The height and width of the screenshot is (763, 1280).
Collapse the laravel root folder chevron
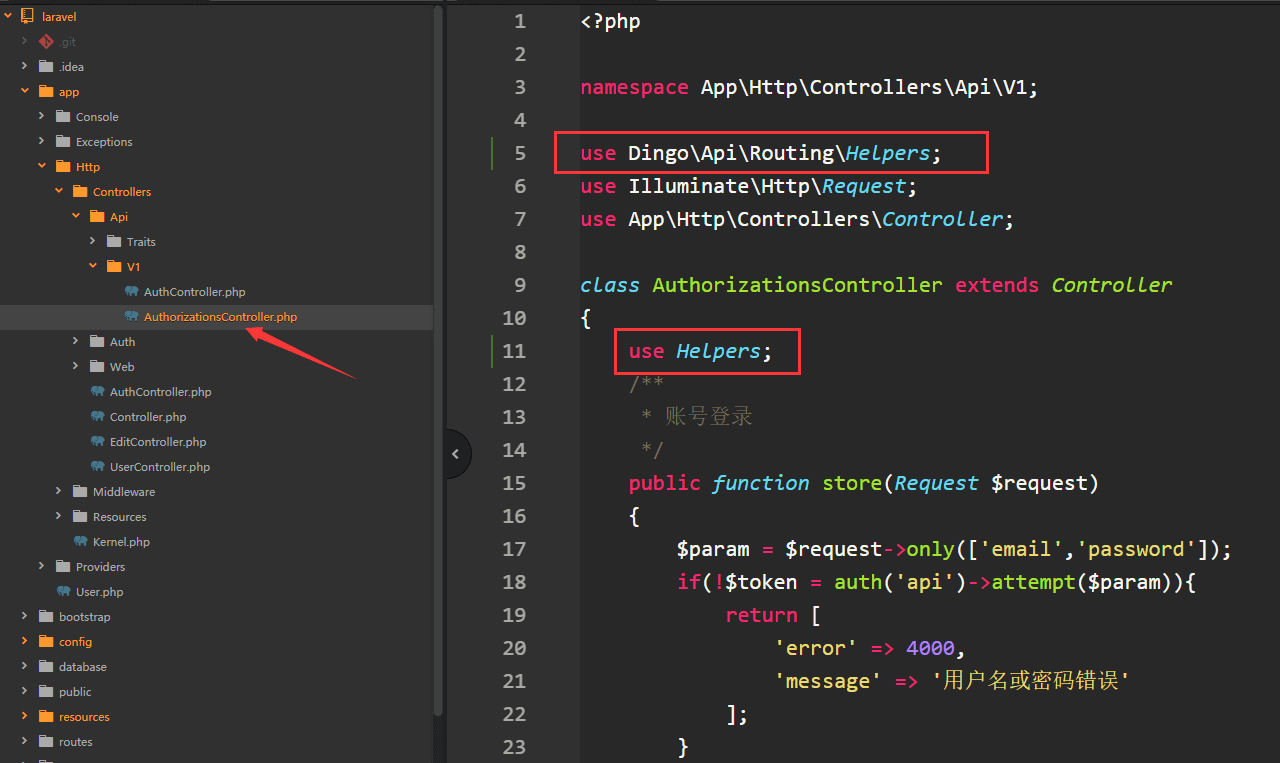7,17
